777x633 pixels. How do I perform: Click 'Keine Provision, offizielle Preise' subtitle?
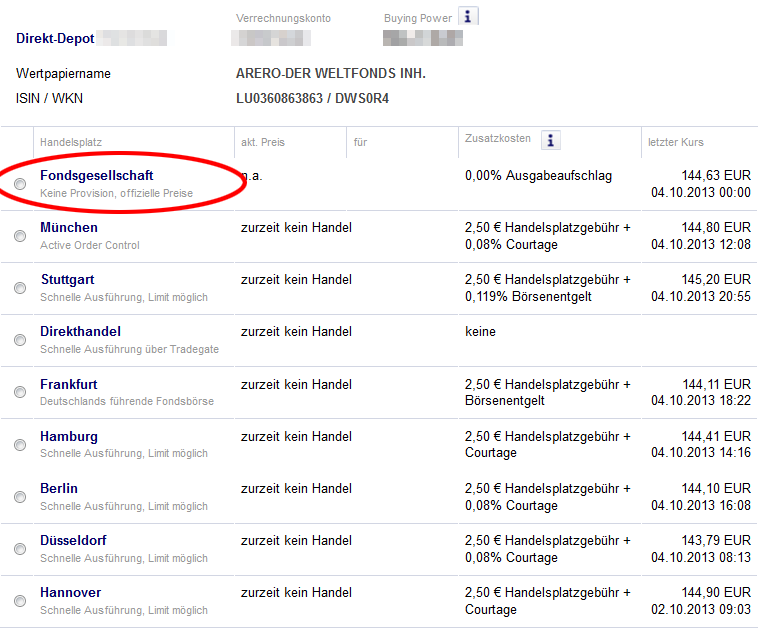point(116,193)
